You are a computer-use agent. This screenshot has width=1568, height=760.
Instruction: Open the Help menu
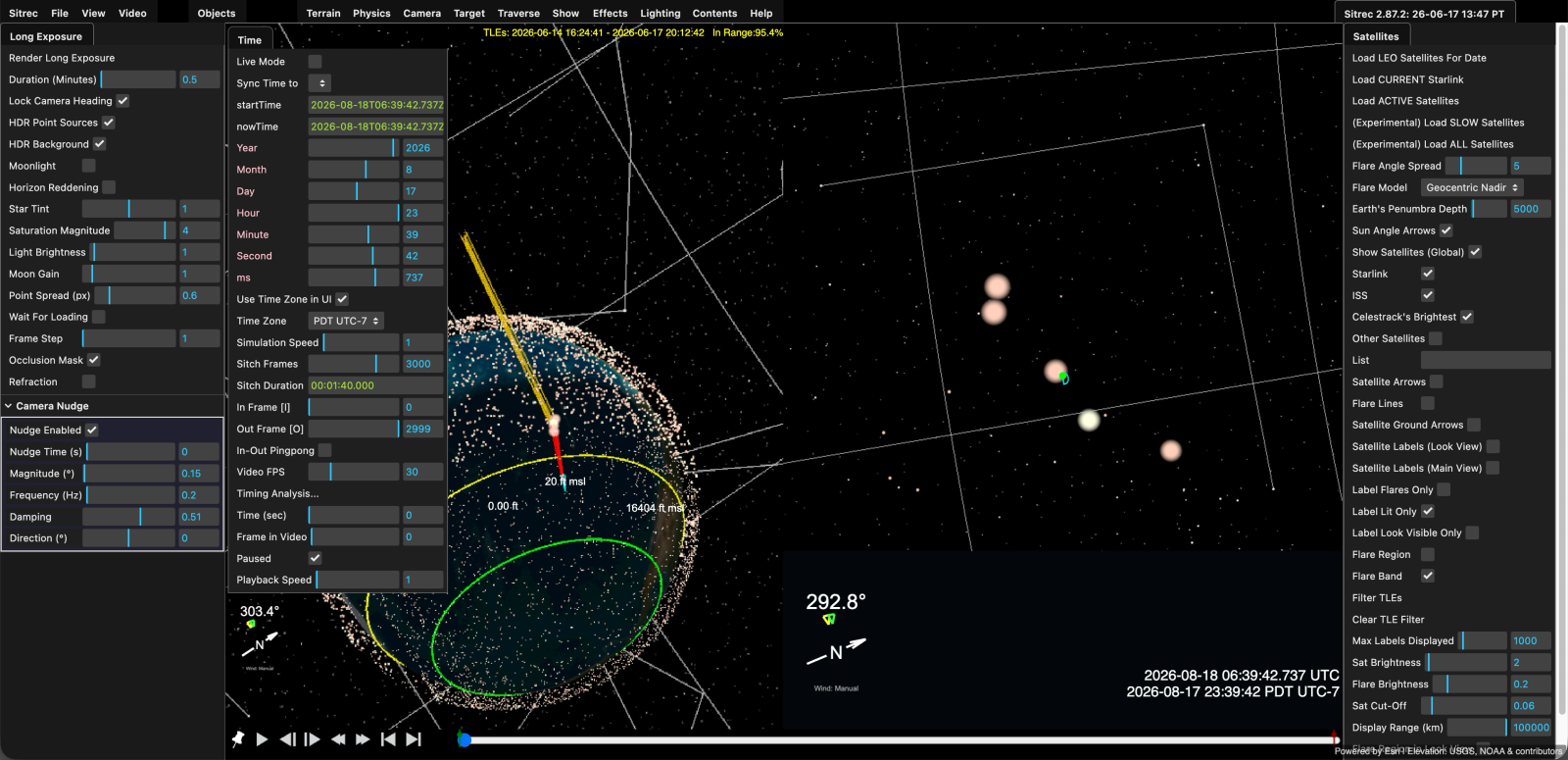pos(761,13)
